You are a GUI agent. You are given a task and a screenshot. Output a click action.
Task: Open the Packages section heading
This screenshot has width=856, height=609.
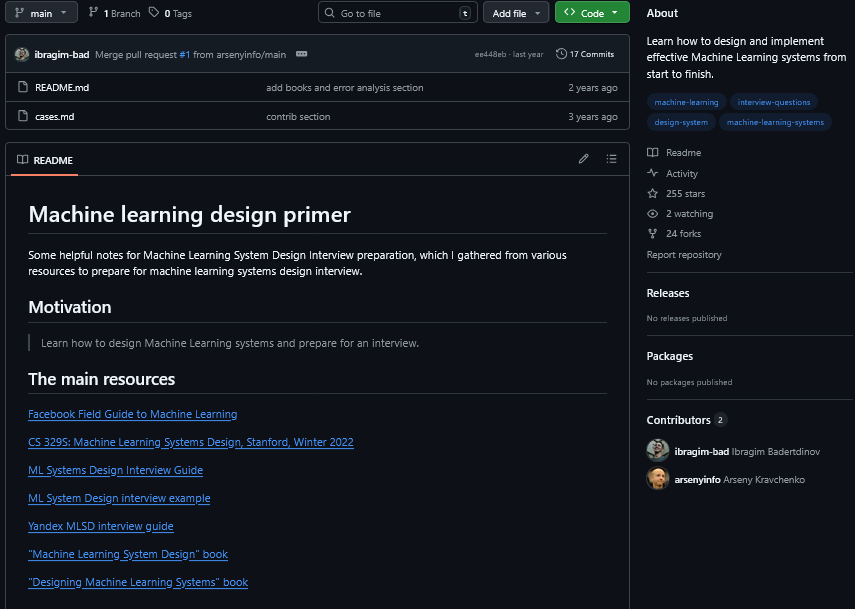pyautogui.click(x=670, y=356)
